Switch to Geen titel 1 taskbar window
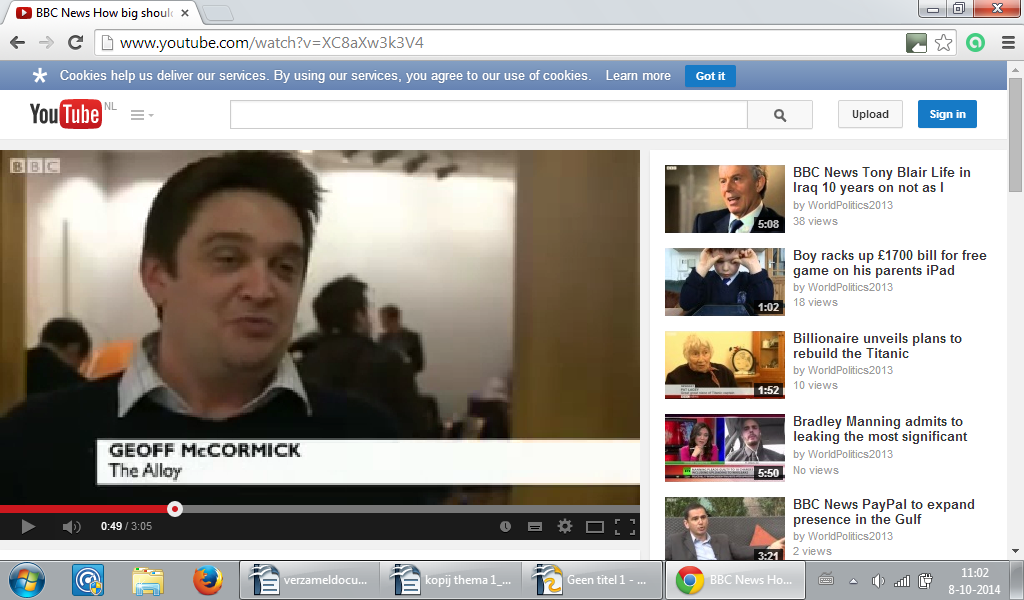1024x600 pixels. pyautogui.click(x=594, y=580)
